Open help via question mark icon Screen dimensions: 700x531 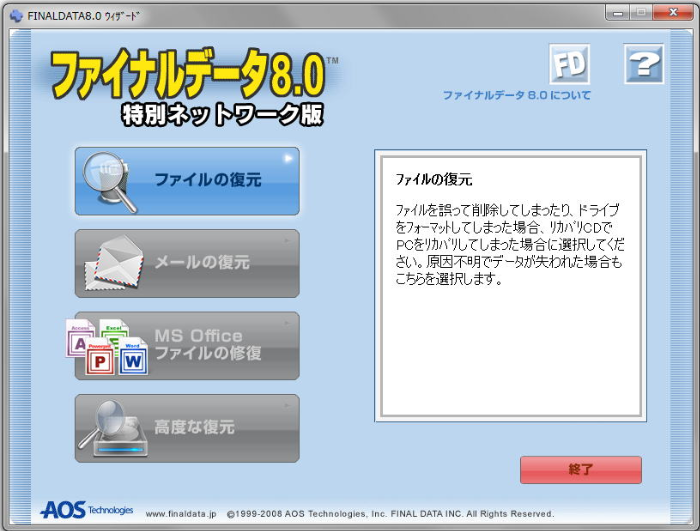644,65
